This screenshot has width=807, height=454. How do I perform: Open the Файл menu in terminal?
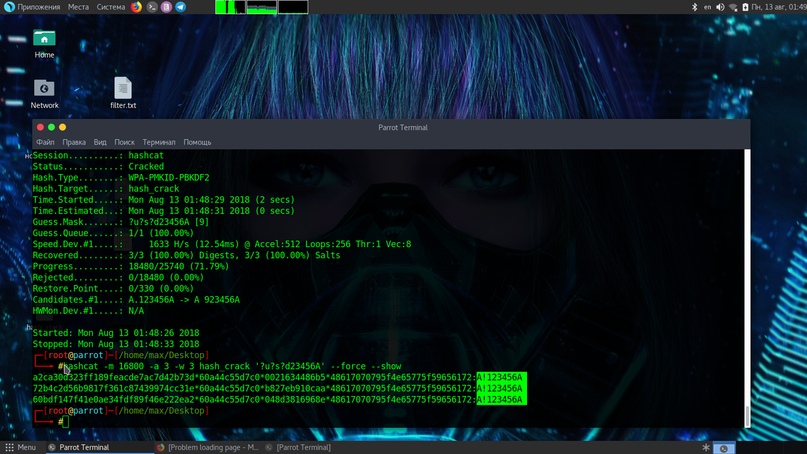click(x=44, y=142)
